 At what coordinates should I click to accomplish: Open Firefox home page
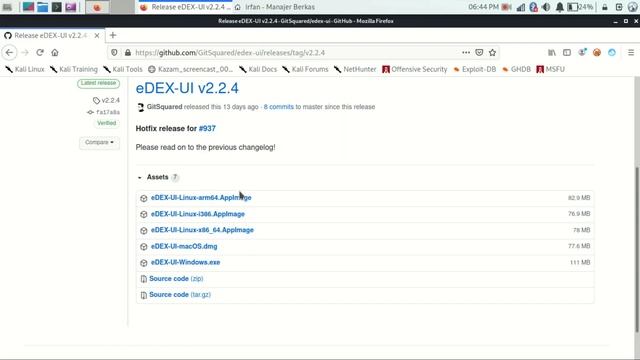click(x=55, y=53)
